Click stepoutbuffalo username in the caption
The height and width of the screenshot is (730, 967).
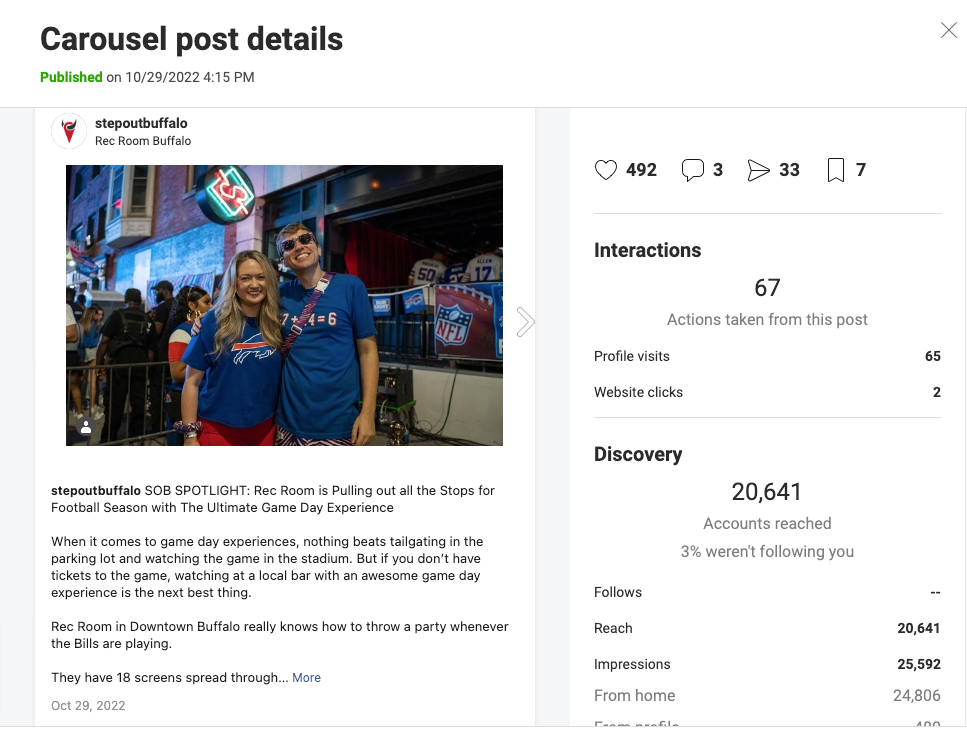[96, 491]
